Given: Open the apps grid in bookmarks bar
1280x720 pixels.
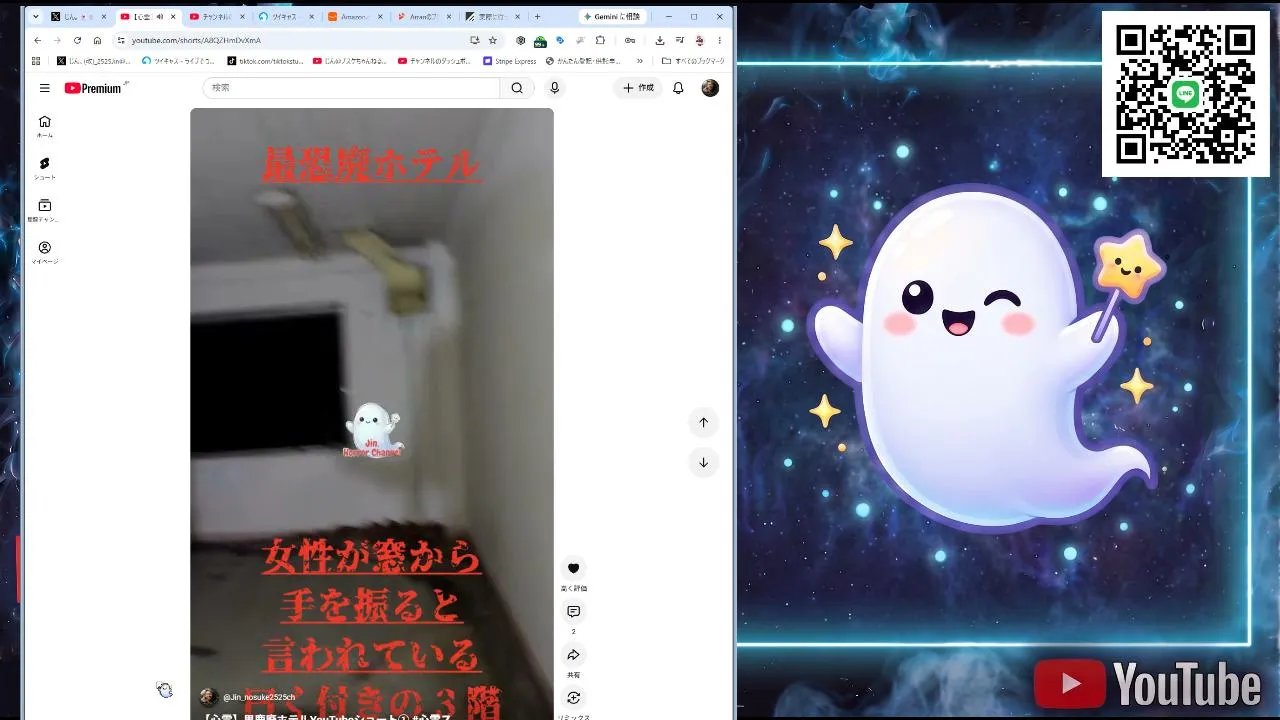Looking at the screenshot, I should point(36,61).
